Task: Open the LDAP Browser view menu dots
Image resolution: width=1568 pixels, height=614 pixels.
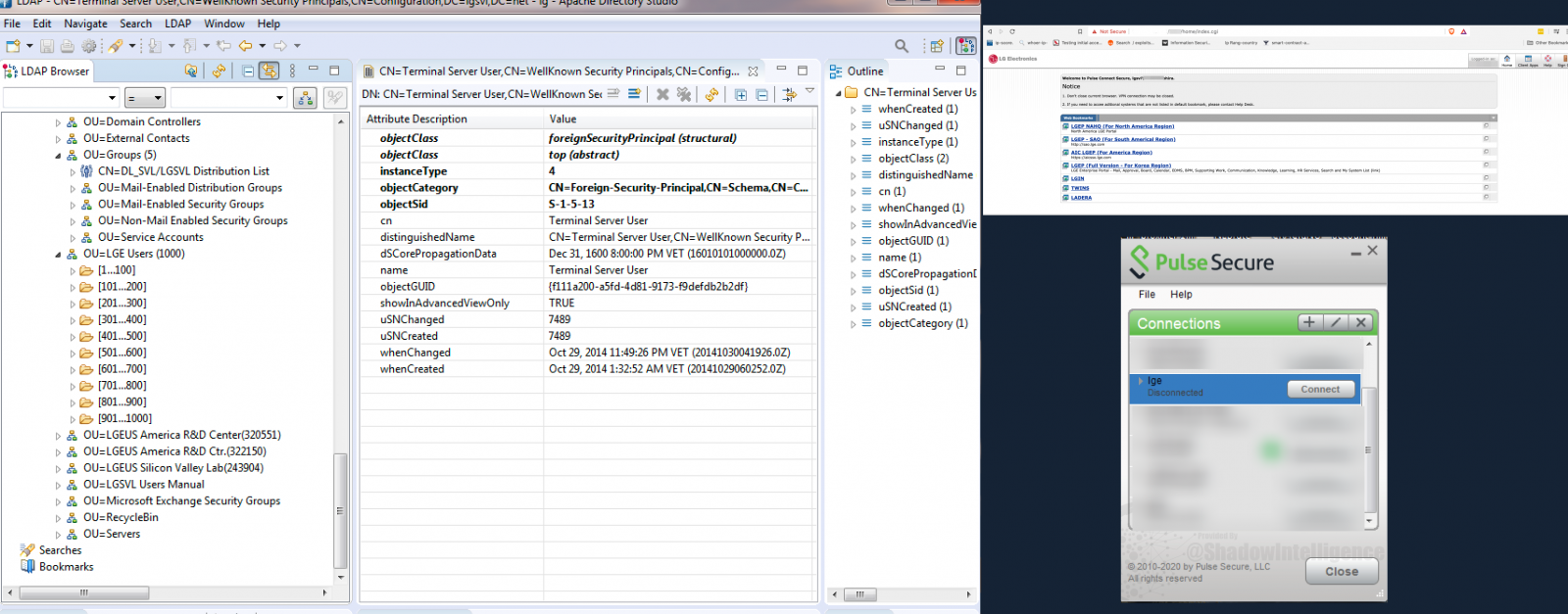Action: coord(292,71)
